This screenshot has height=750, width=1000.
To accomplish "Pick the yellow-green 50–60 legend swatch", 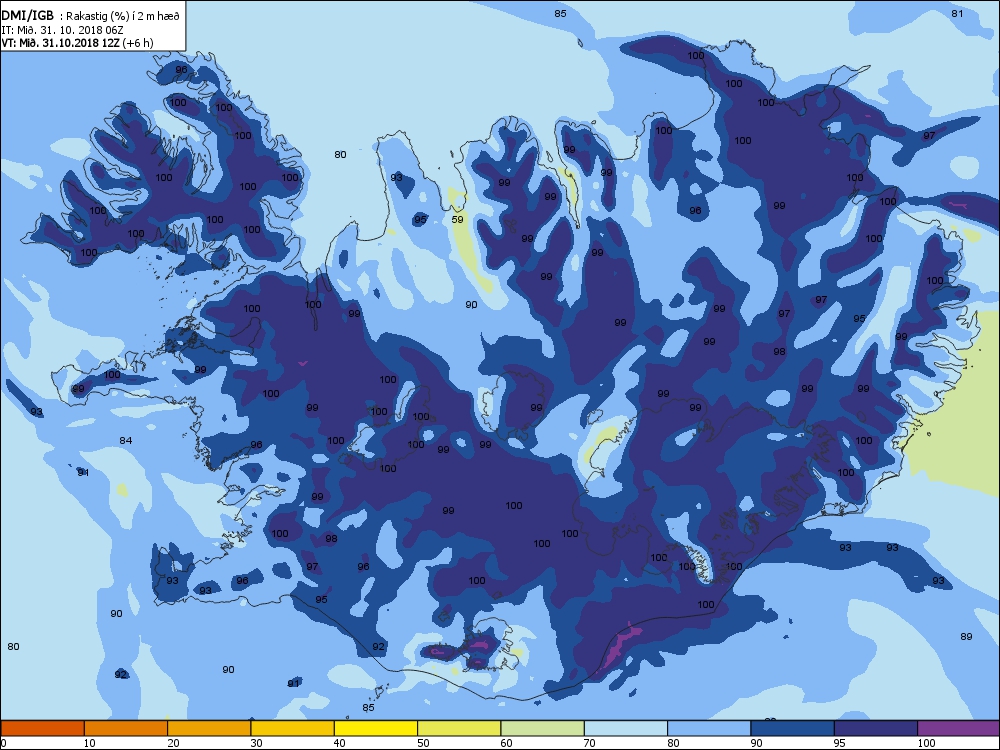I will coord(459,728).
